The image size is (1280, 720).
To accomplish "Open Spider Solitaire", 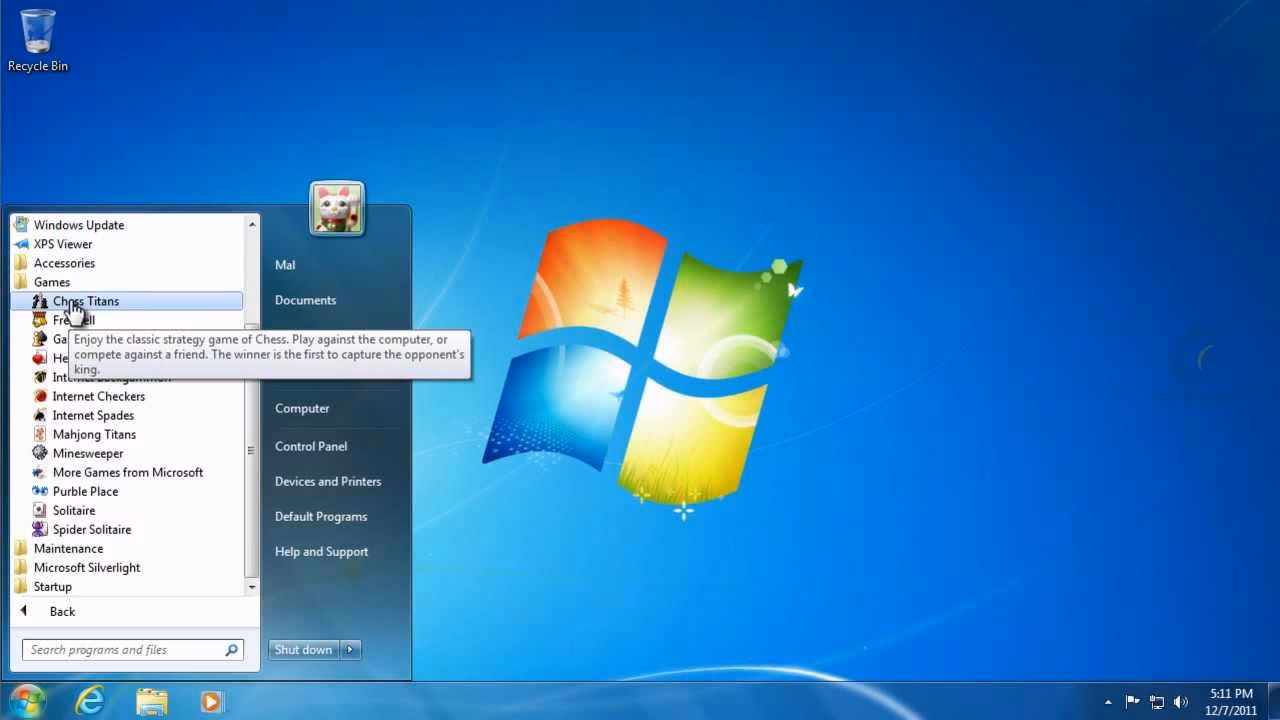I will [91, 529].
